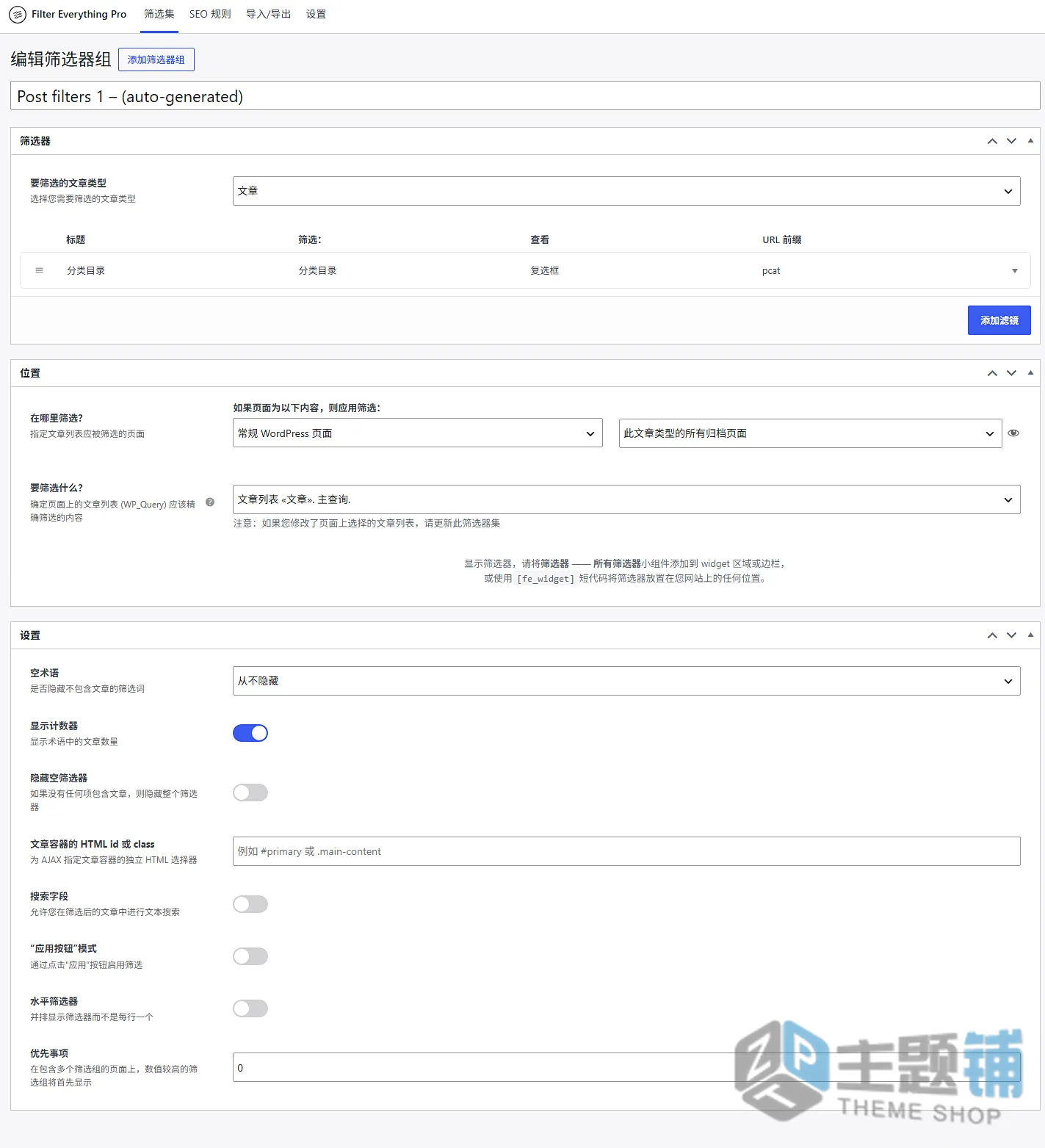This screenshot has height=1148, width=1045.
Task: Move the 设置 panel up with its arrow
Action: 992,635
